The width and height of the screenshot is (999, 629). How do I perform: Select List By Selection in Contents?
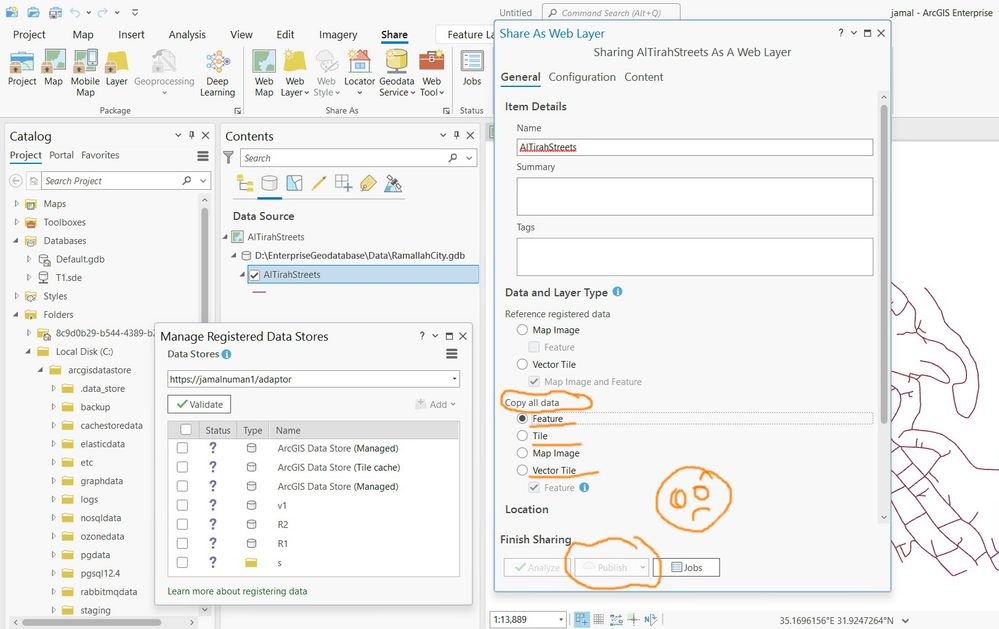(x=294, y=184)
